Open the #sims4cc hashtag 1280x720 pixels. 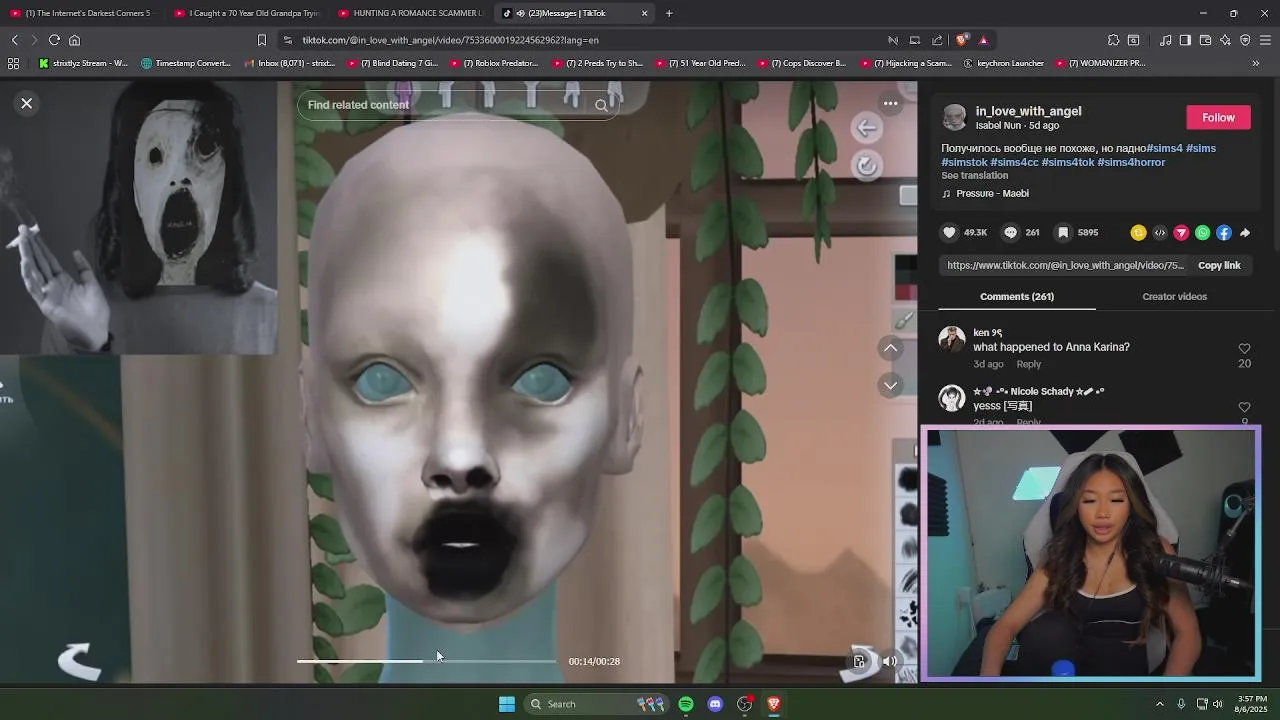[x=1014, y=162]
